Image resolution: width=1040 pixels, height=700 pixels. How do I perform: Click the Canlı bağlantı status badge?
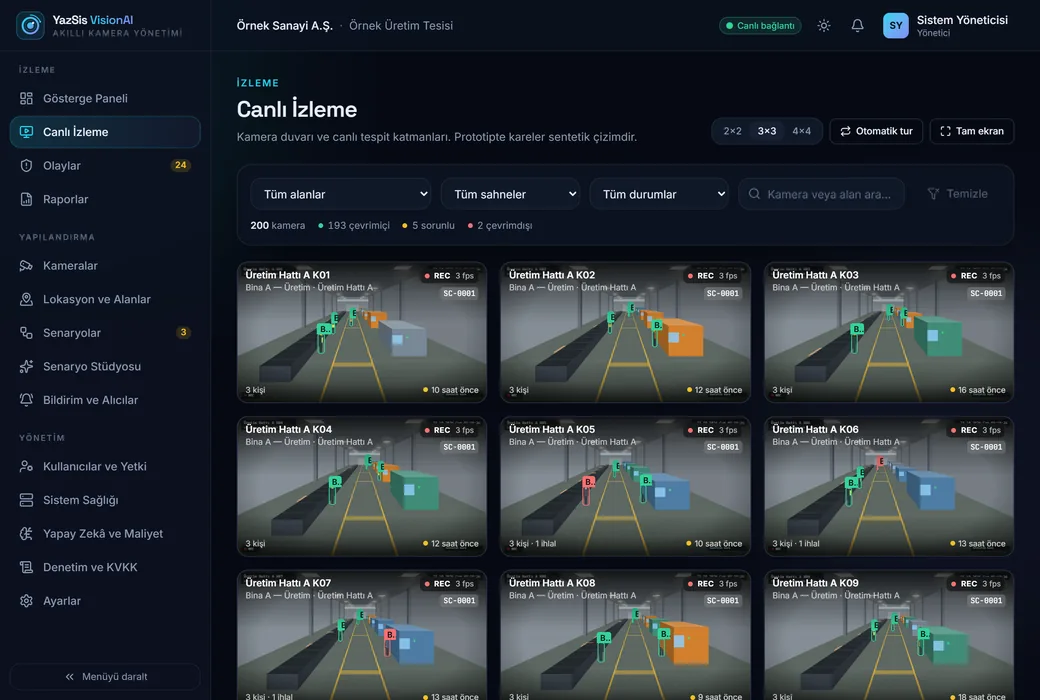click(760, 25)
